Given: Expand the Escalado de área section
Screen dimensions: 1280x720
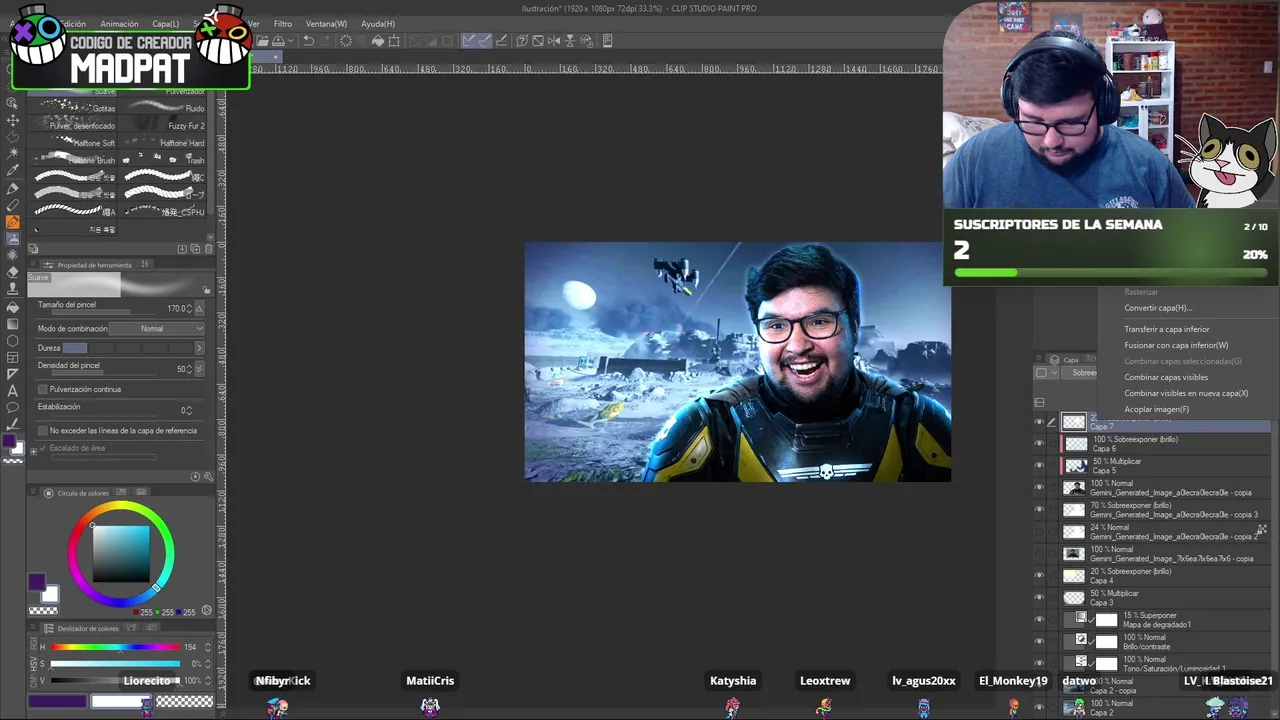Looking at the screenshot, I should 33,450.
